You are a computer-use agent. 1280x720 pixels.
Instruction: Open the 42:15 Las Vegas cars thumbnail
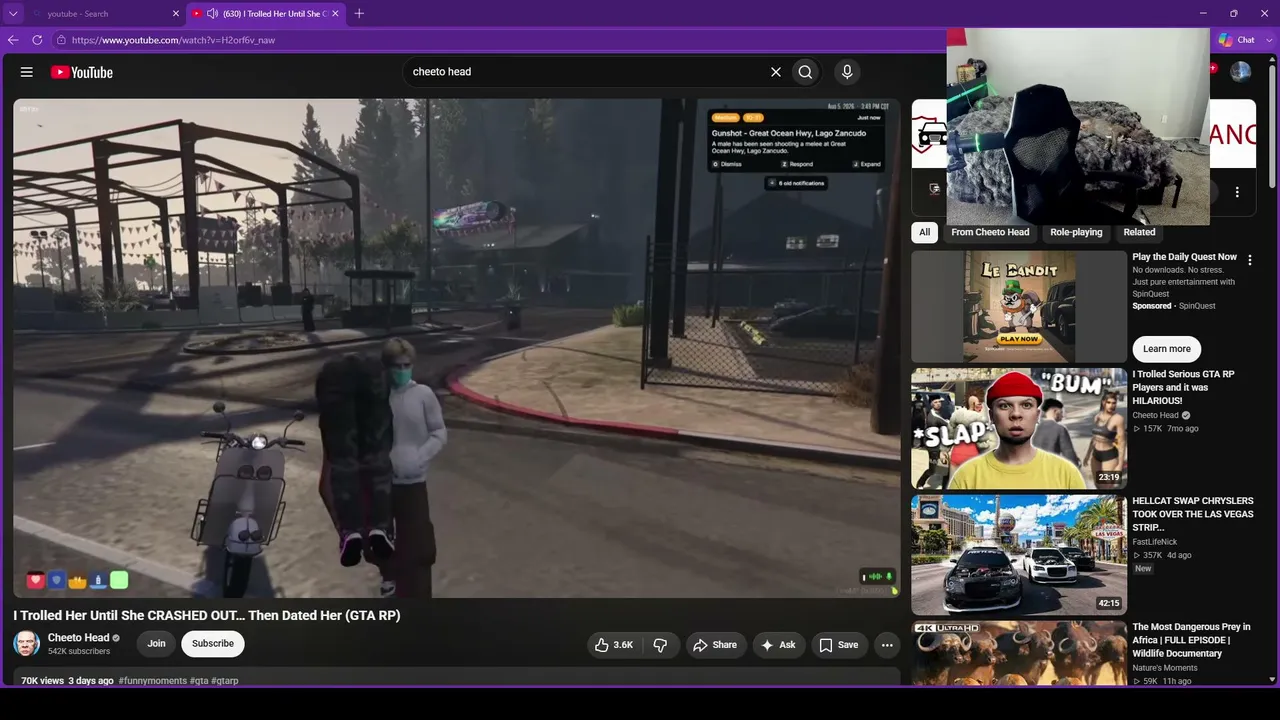click(1019, 554)
